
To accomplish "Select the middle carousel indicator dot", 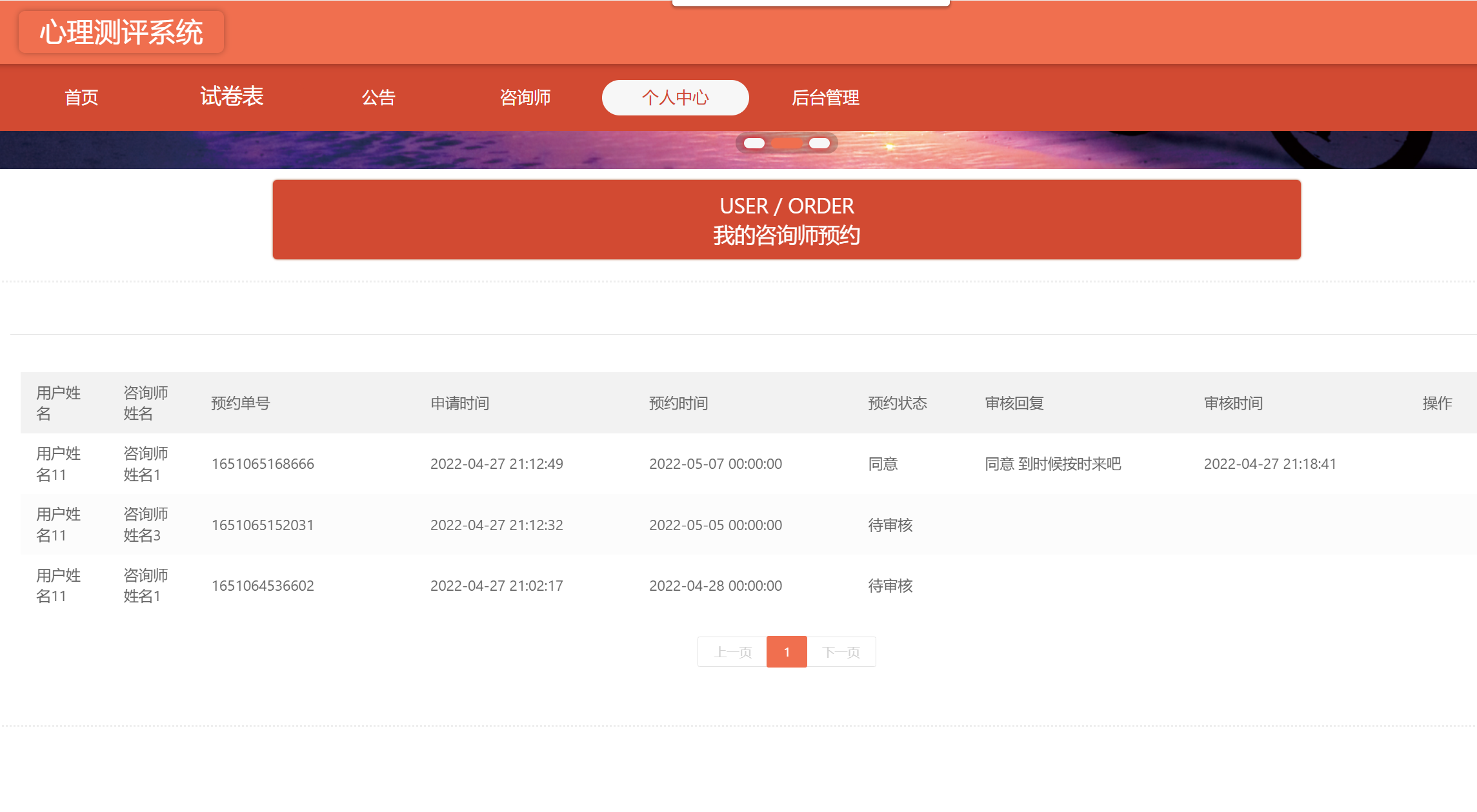I will point(787,144).
